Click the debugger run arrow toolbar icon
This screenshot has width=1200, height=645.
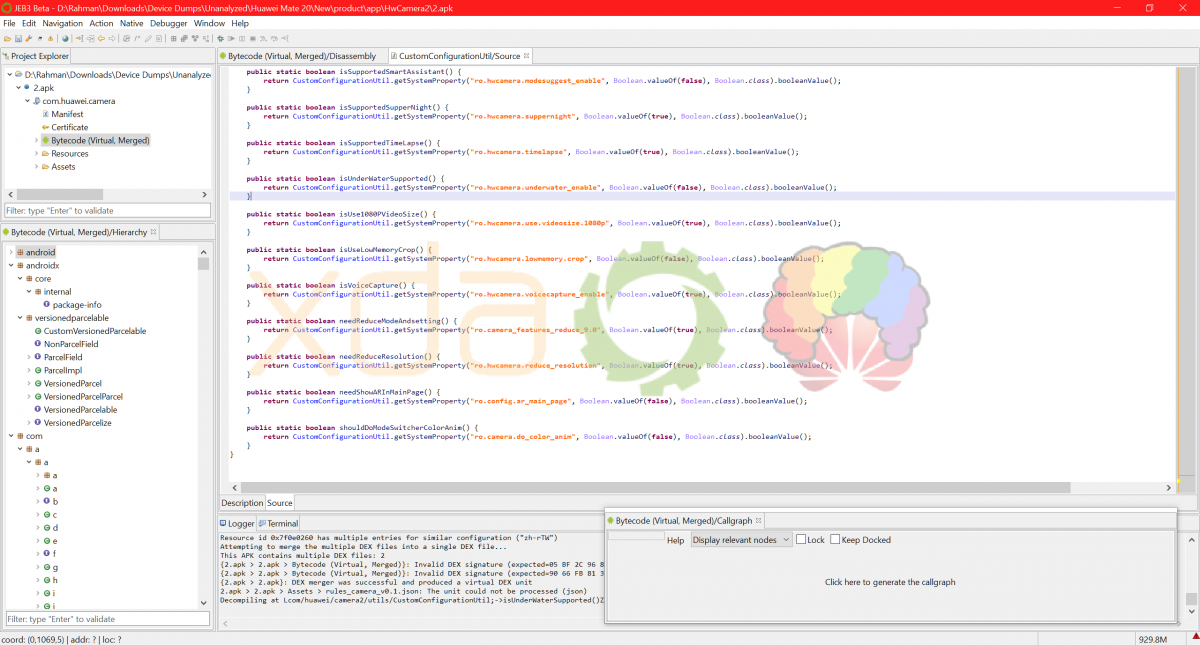pos(231,38)
